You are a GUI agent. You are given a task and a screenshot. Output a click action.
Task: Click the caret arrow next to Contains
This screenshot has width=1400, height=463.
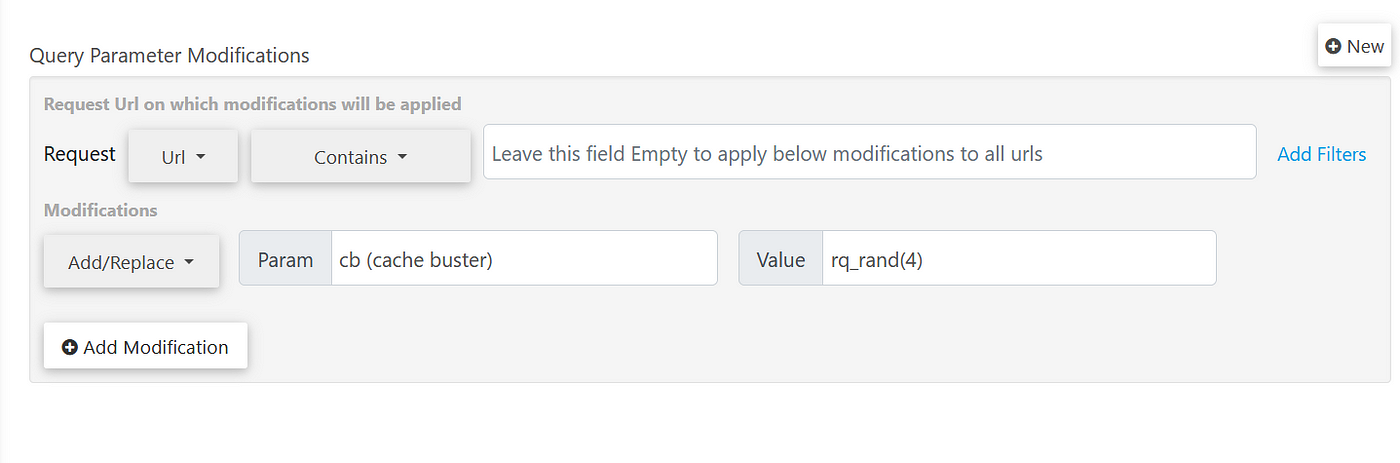(402, 157)
